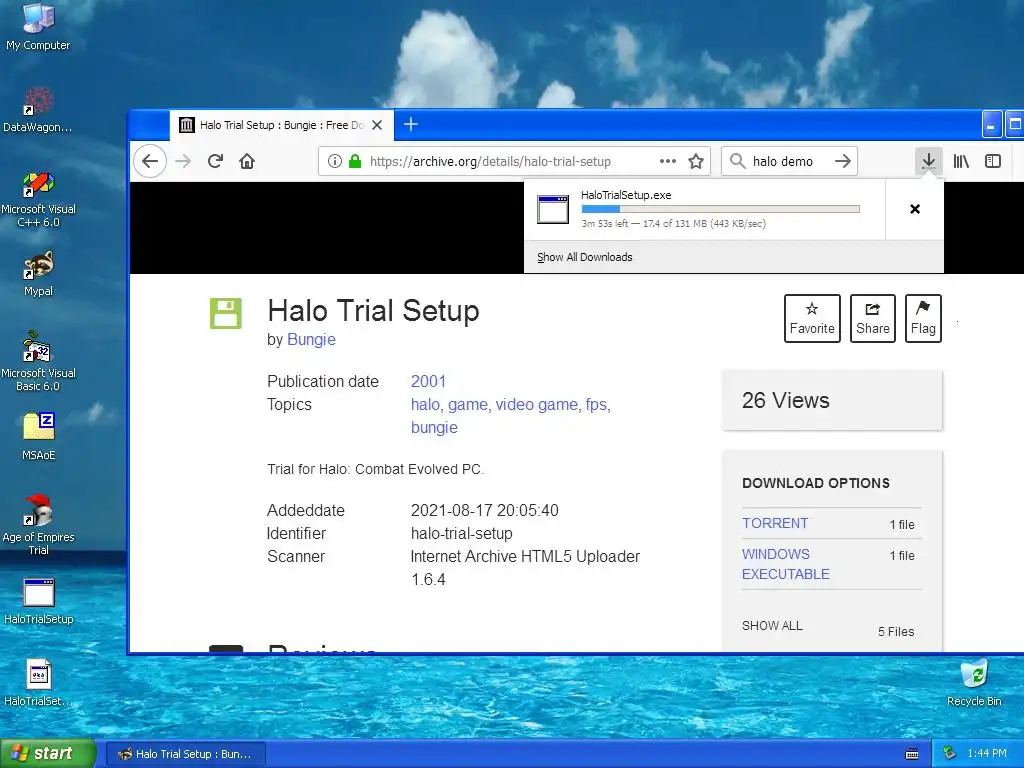Open the bungie topic link
The image size is (1024, 768).
coord(434,428)
